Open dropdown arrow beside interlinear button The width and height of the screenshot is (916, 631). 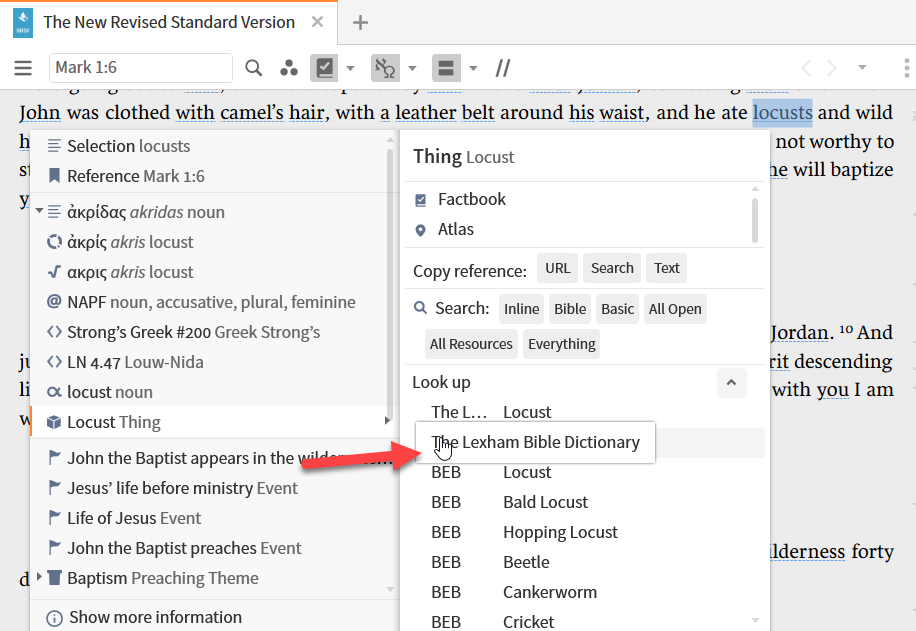tap(412, 68)
